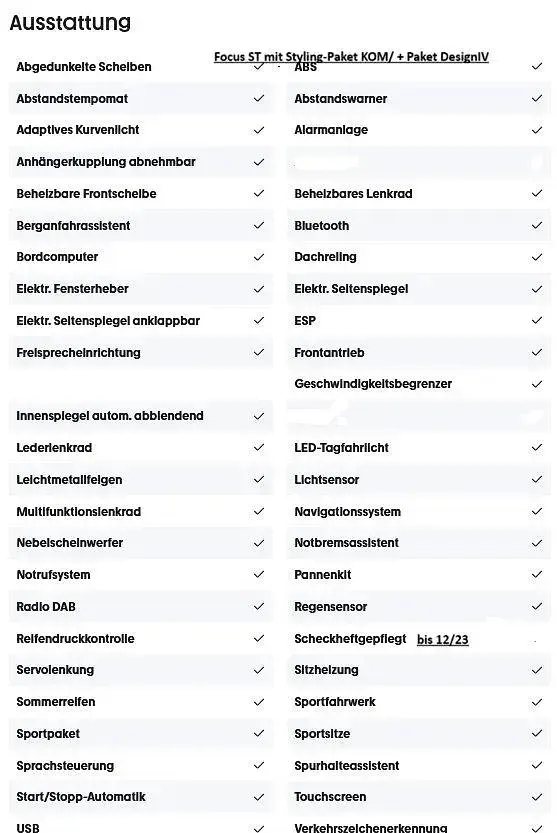Image resolution: width=557 pixels, height=833 pixels.
Task: Click the Dachreling checkmark icon
Action: tap(537, 257)
